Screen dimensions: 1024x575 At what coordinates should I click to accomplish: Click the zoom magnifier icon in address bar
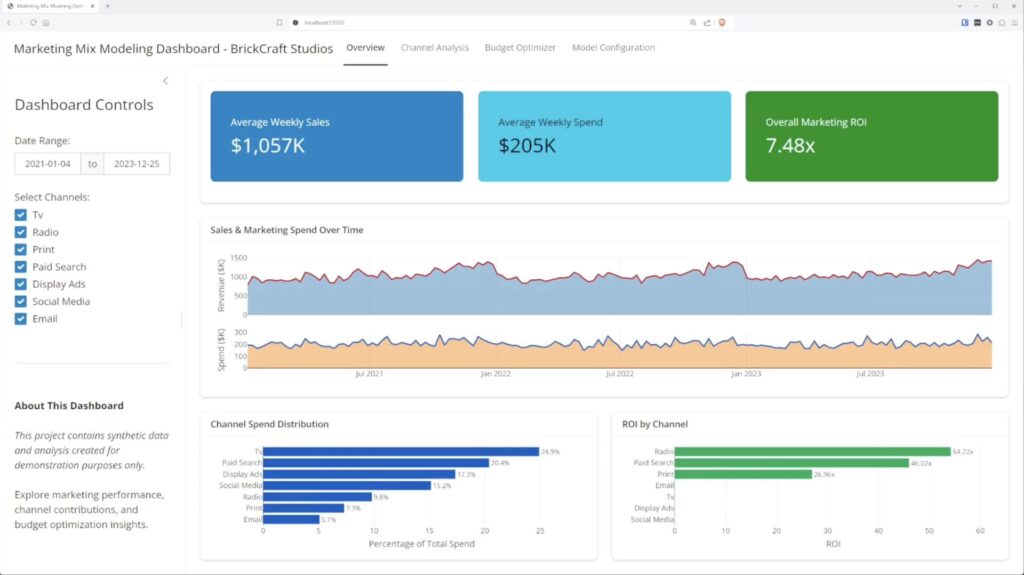click(693, 22)
